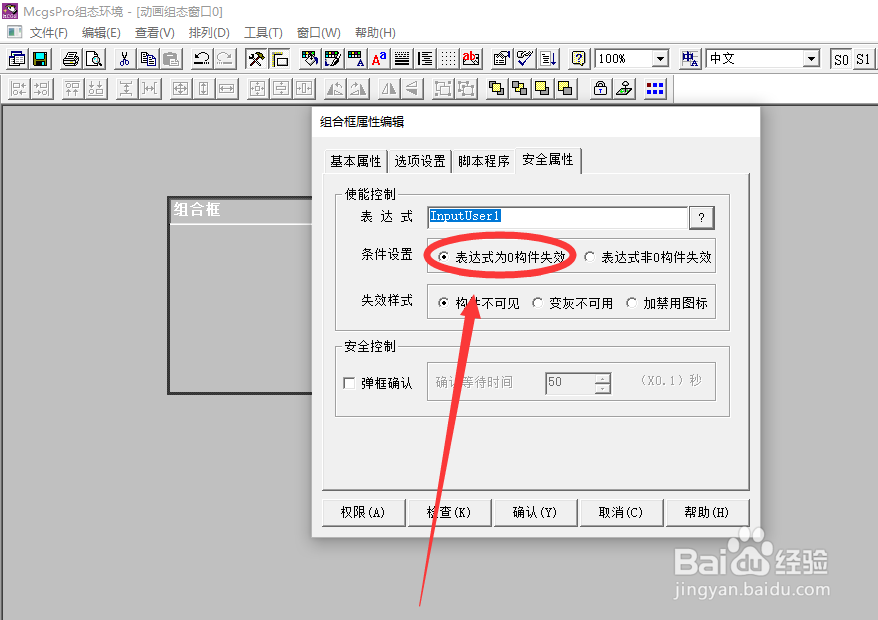The width and height of the screenshot is (878, 620).
Task: Select the 安全属性 tab
Action: pos(548,160)
